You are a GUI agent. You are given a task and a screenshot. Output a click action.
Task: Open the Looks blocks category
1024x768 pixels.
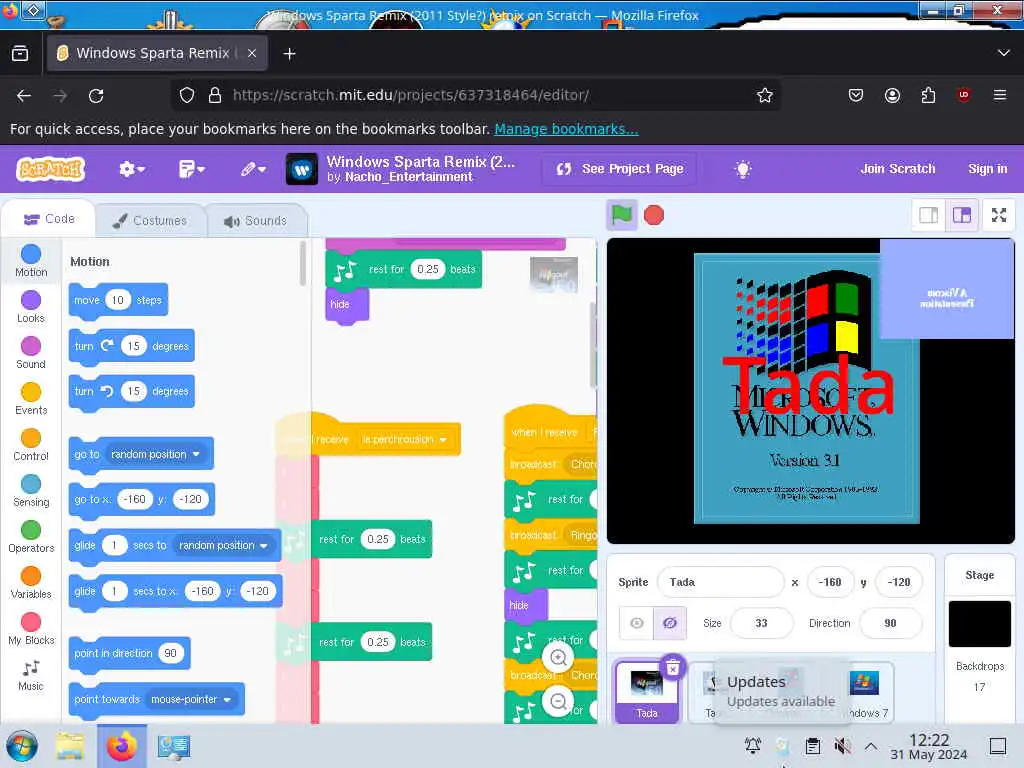(31, 307)
